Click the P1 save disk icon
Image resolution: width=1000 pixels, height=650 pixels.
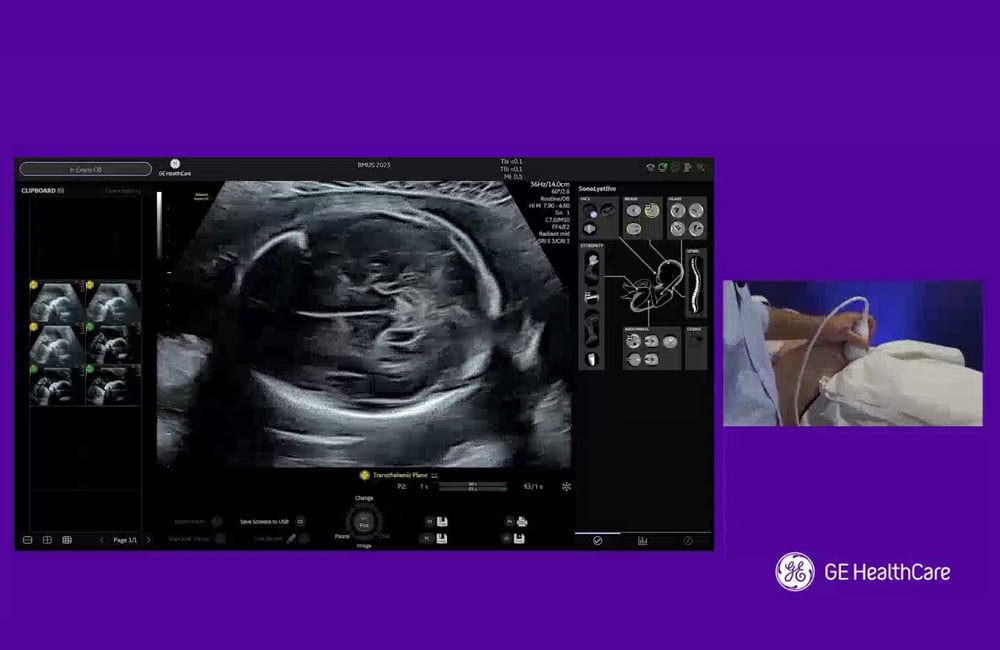[441, 522]
